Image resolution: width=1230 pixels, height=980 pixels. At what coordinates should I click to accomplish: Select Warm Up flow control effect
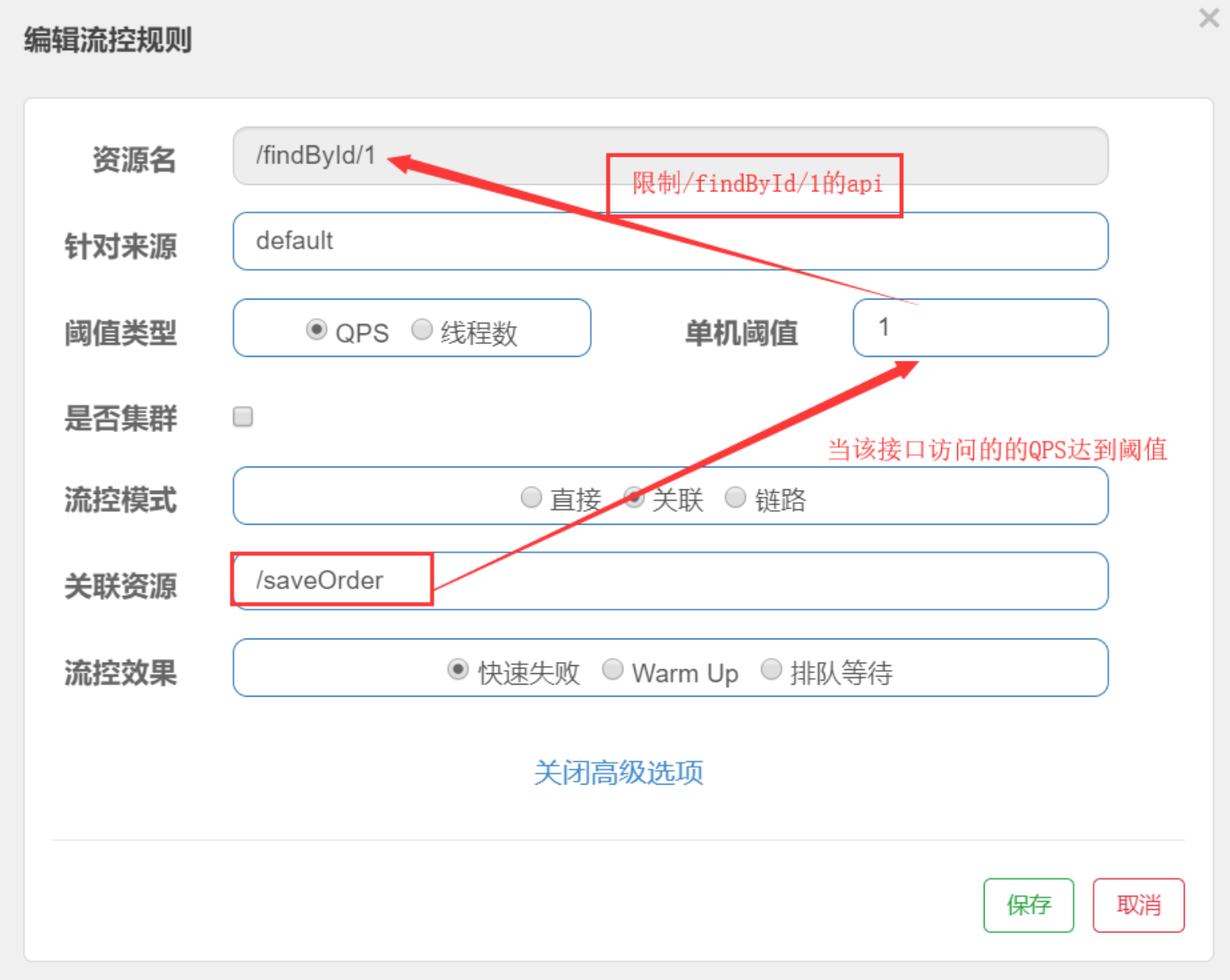click(613, 669)
